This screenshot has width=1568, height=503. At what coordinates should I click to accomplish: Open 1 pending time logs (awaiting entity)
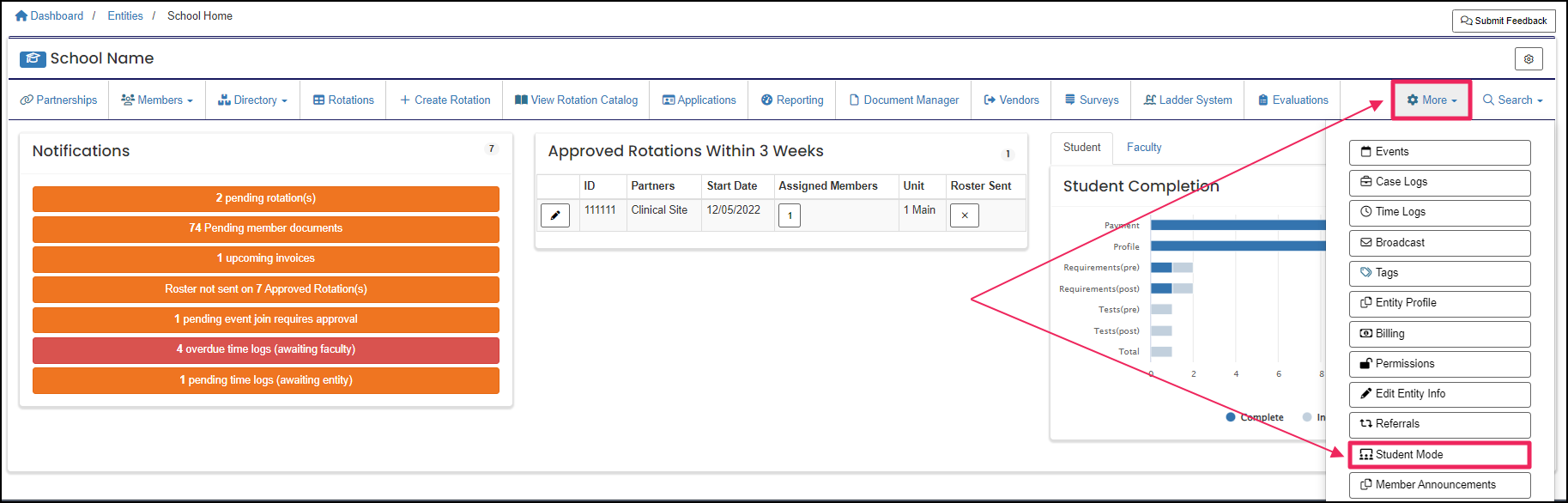click(x=266, y=380)
